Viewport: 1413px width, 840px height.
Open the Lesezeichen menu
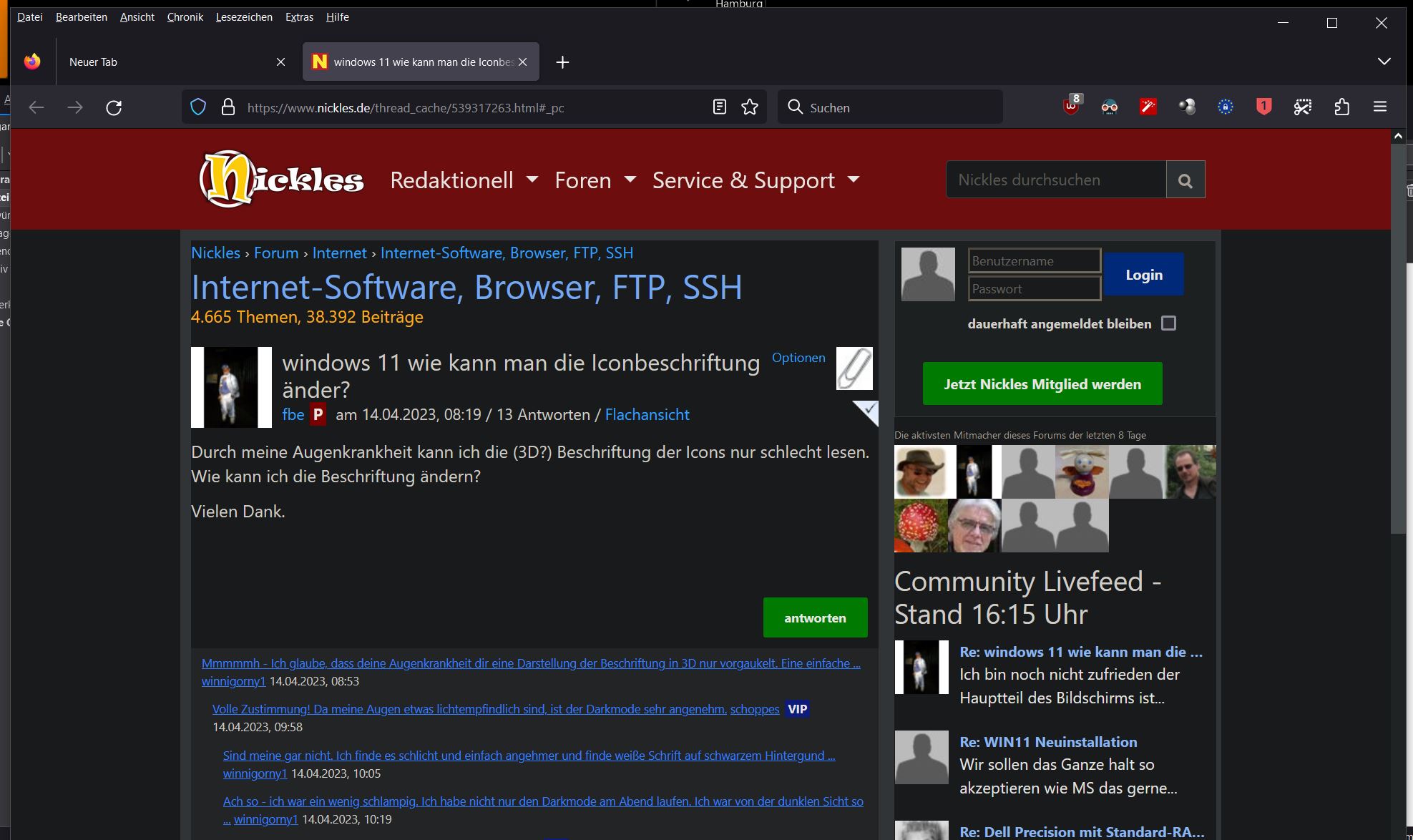pyautogui.click(x=244, y=17)
